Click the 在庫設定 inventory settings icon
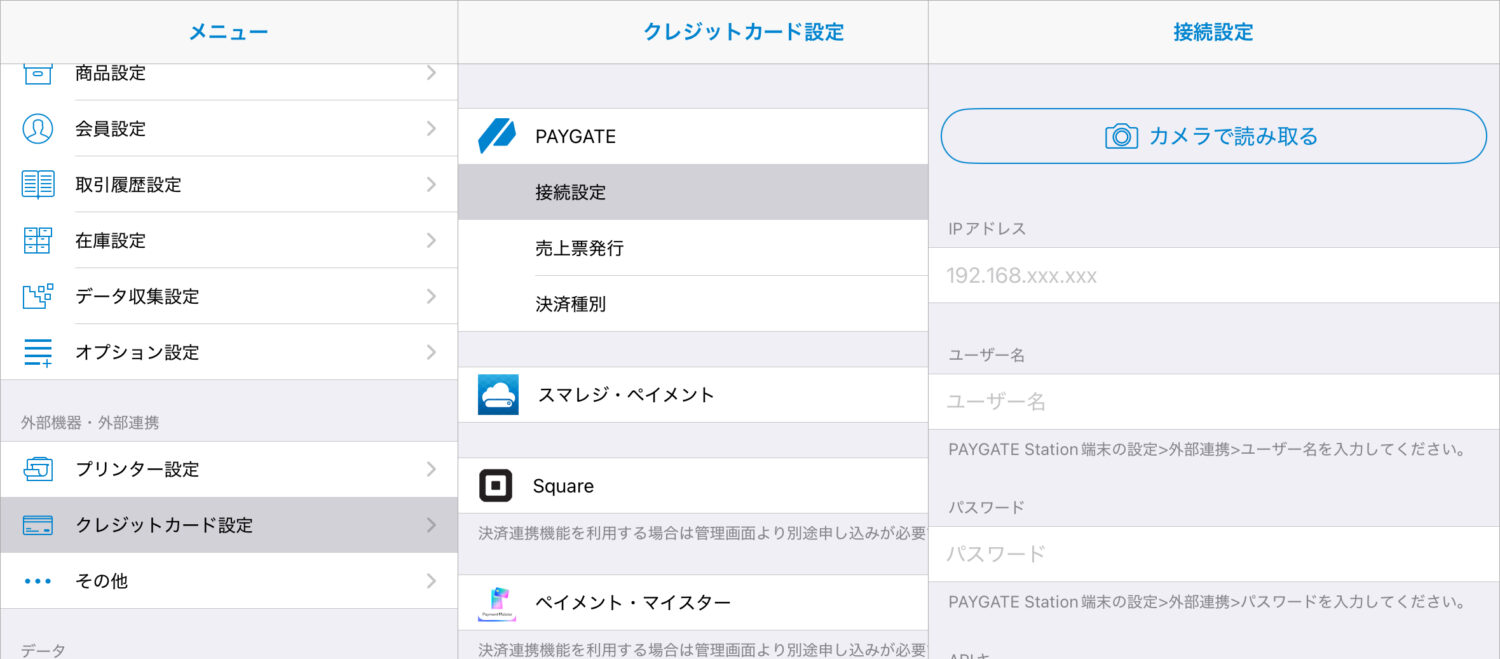The width and height of the screenshot is (1500, 659). point(37,241)
